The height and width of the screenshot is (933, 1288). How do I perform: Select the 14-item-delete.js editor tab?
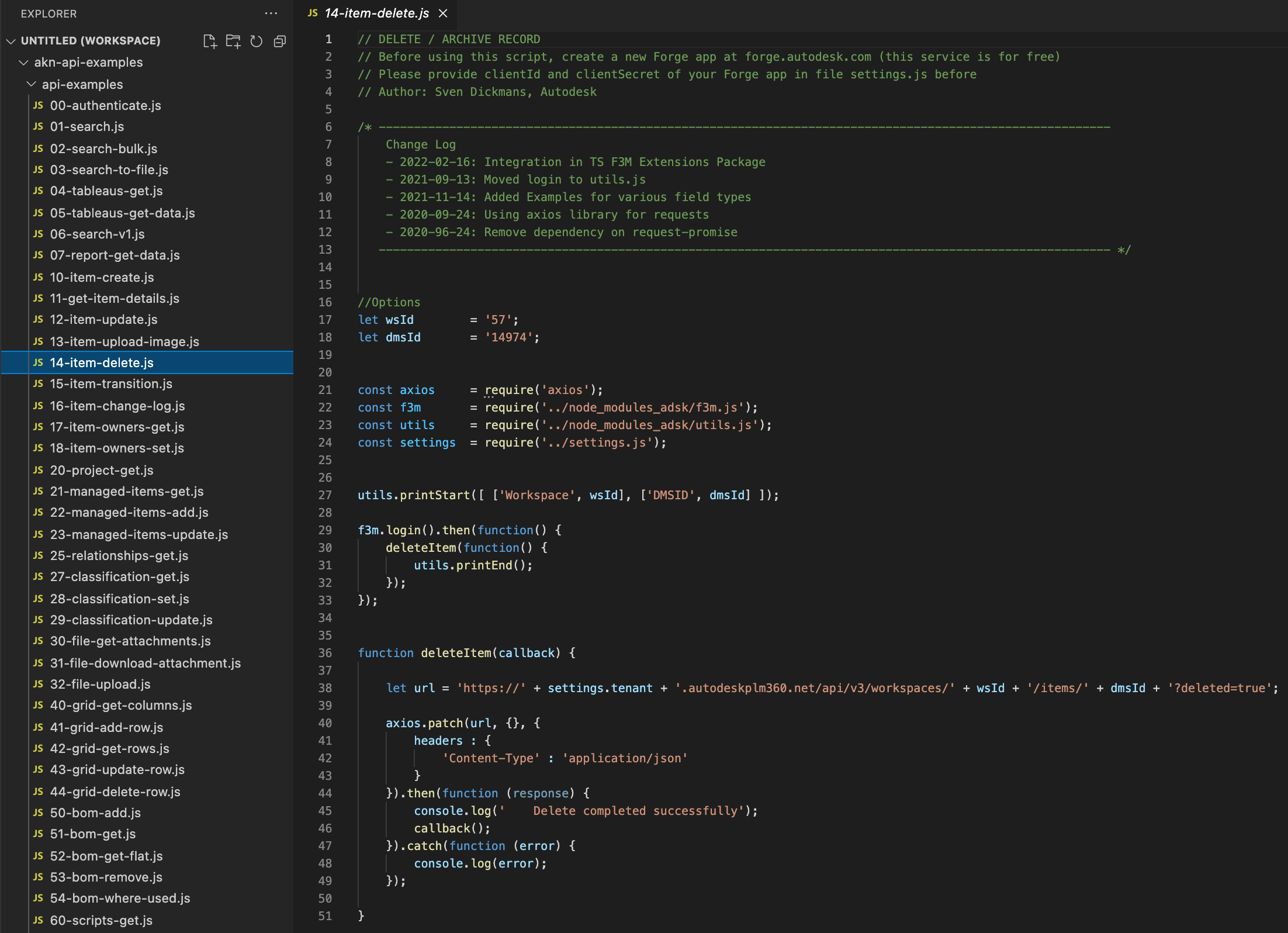(x=376, y=13)
